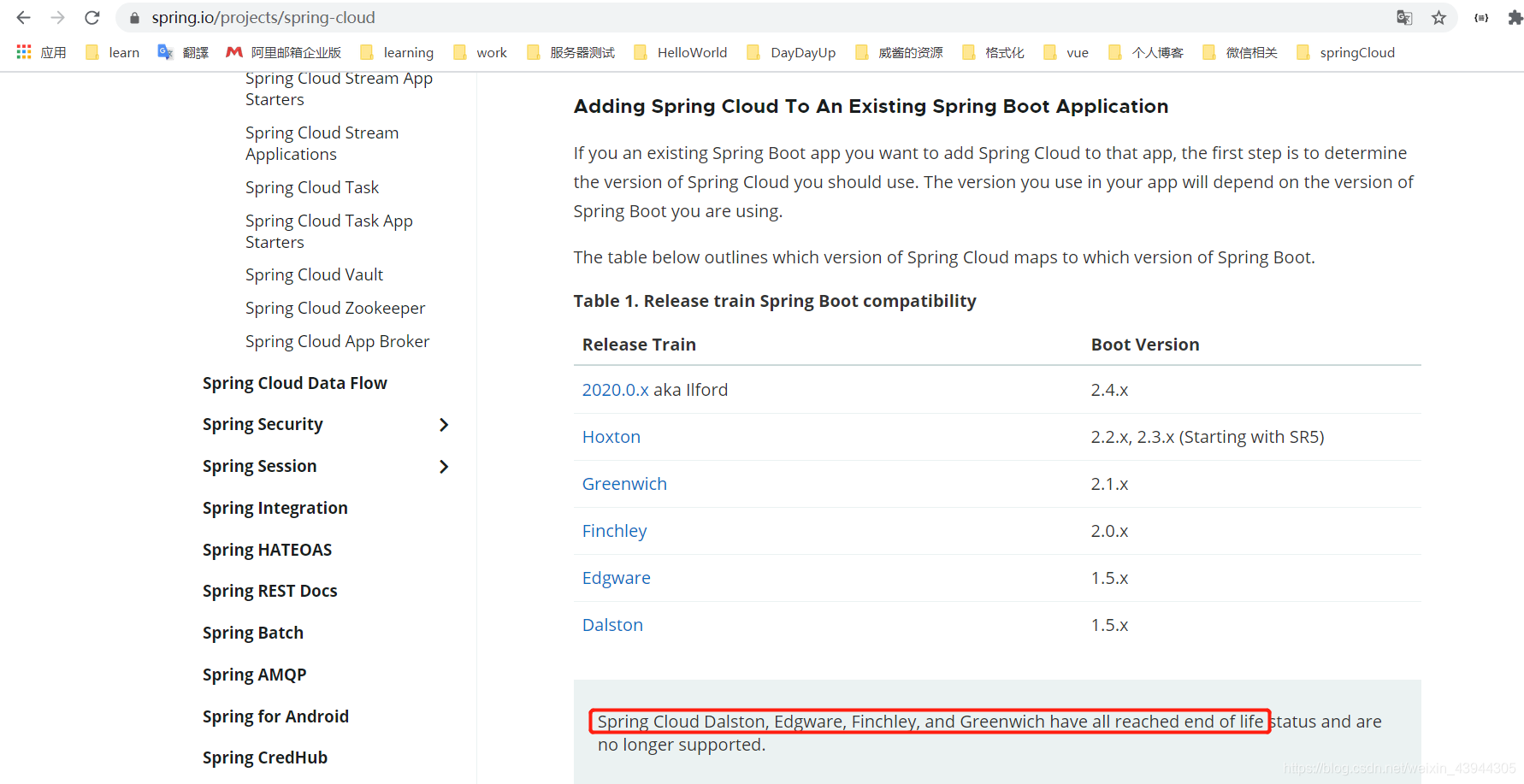The width and height of the screenshot is (1524, 784).
Task: Open the Edgware release train link
Action: click(x=616, y=578)
